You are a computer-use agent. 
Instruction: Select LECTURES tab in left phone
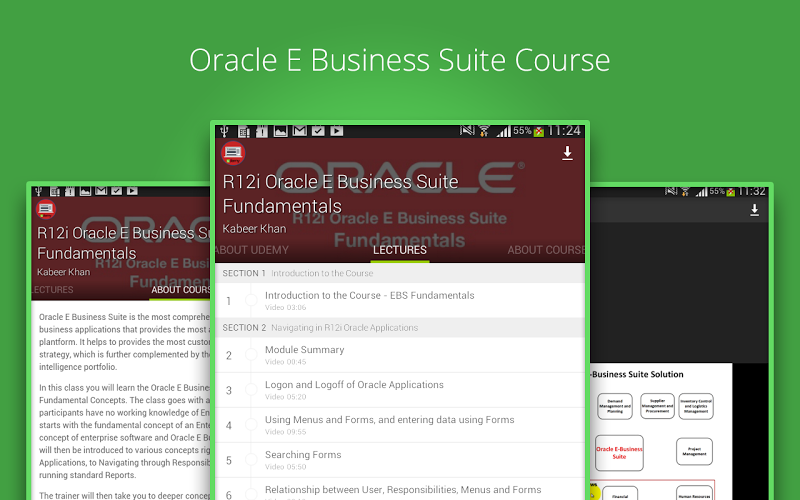click(x=53, y=290)
